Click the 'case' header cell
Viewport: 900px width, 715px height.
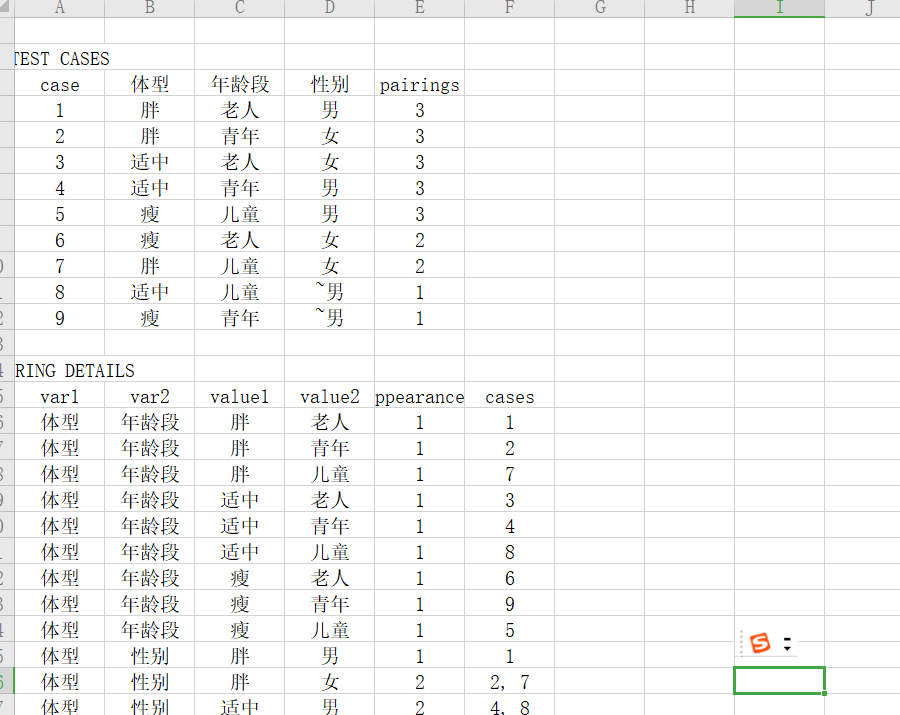click(x=60, y=84)
